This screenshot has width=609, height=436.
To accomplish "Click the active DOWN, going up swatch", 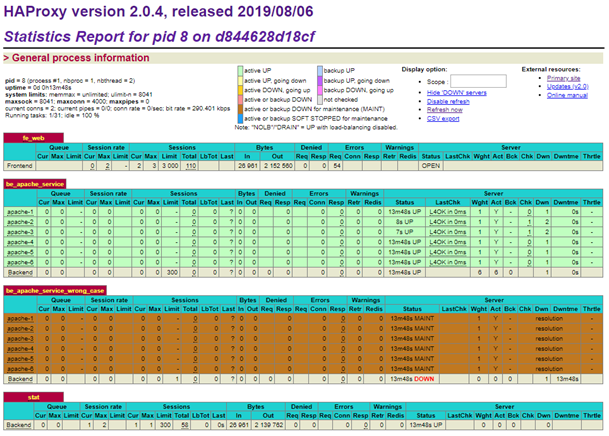I will coord(240,90).
